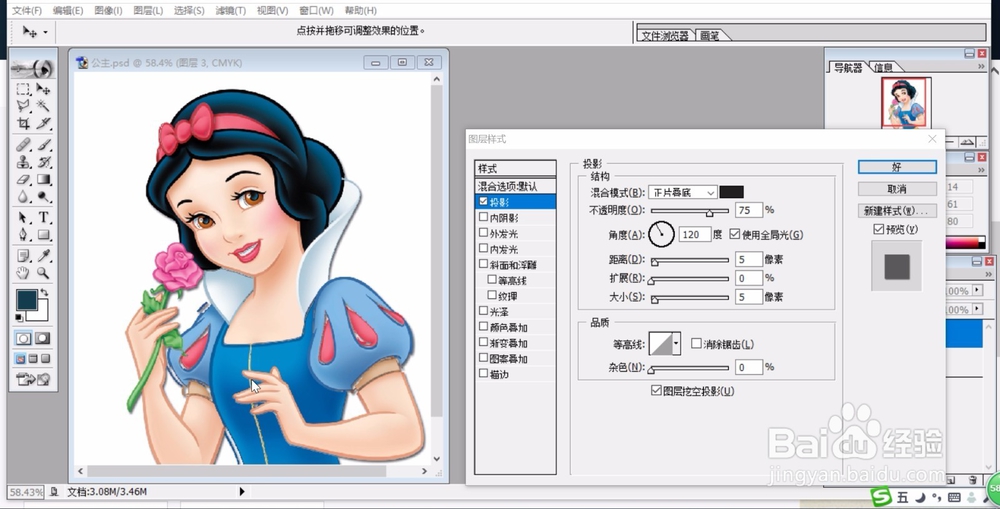This screenshot has width=1000, height=509.
Task: Enable the 描边 style checkbox
Action: (x=483, y=374)
